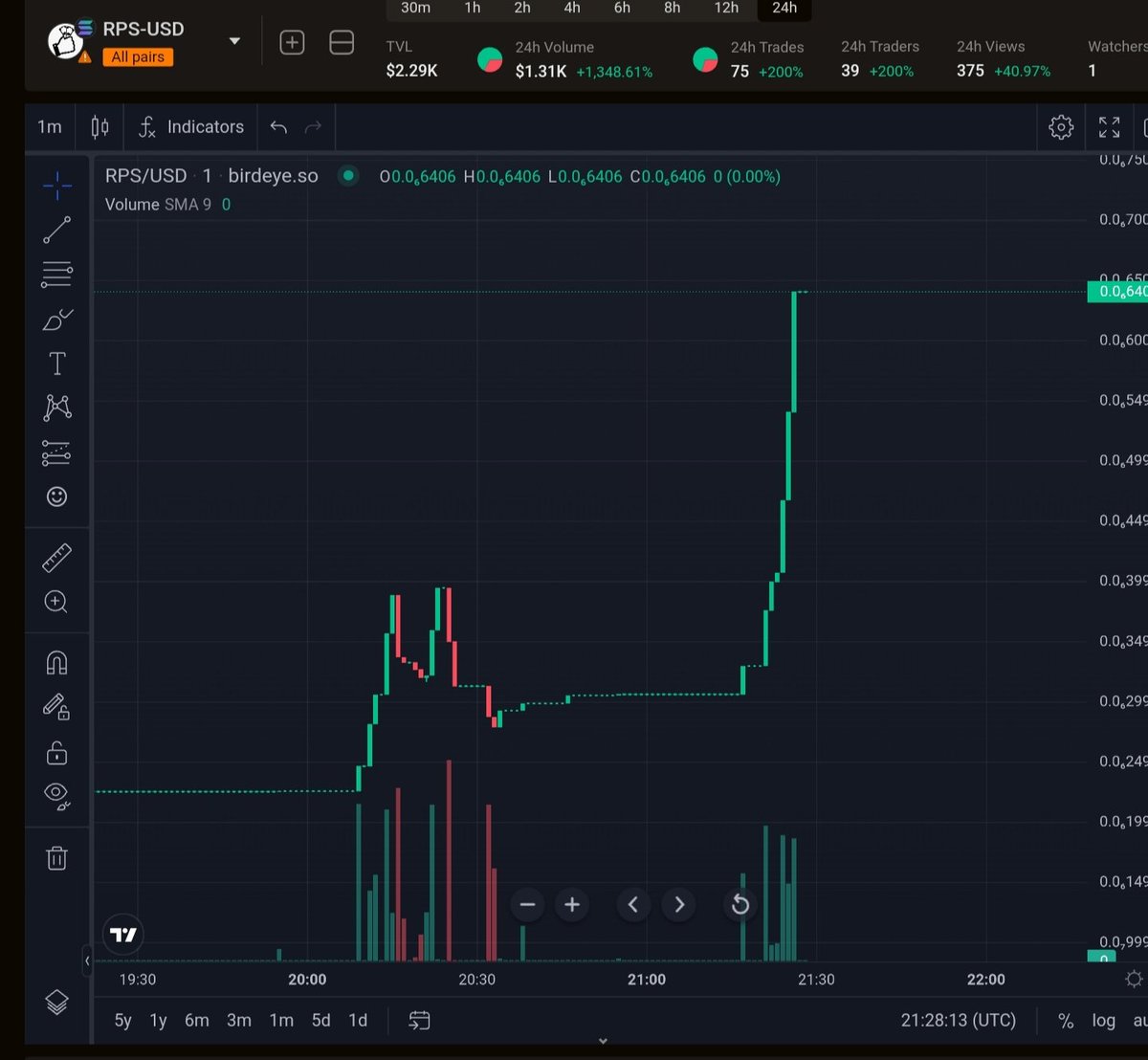
Task: Select the 24h stats tab
Action: click(x=784, y=8)
